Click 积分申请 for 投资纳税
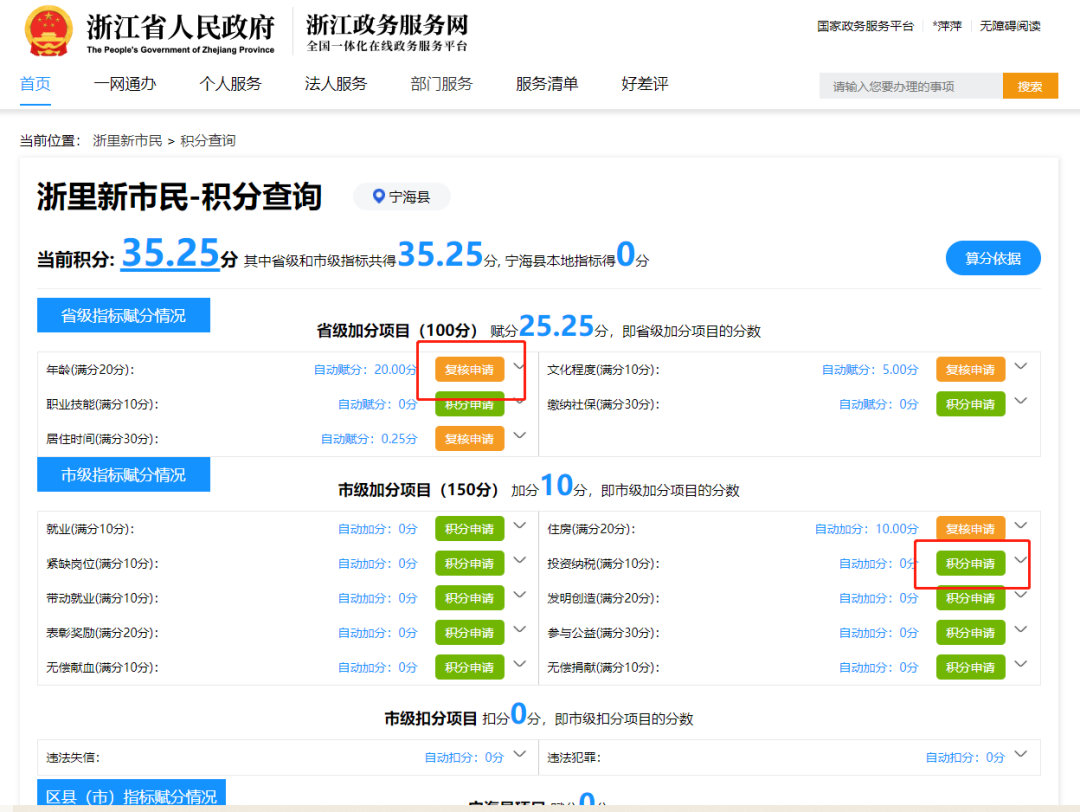Image resolution: width=1080 pixels, height=812 pixels. pyautogui.click(x=970, y=564)
